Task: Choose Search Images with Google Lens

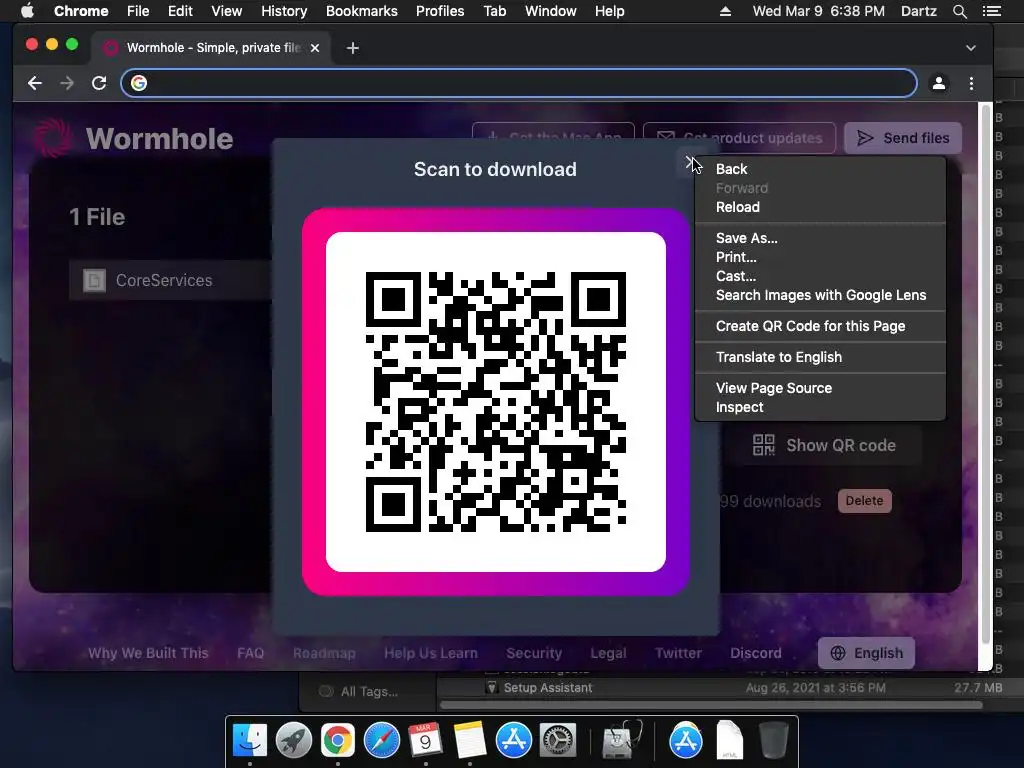Action: pos(820,295)
